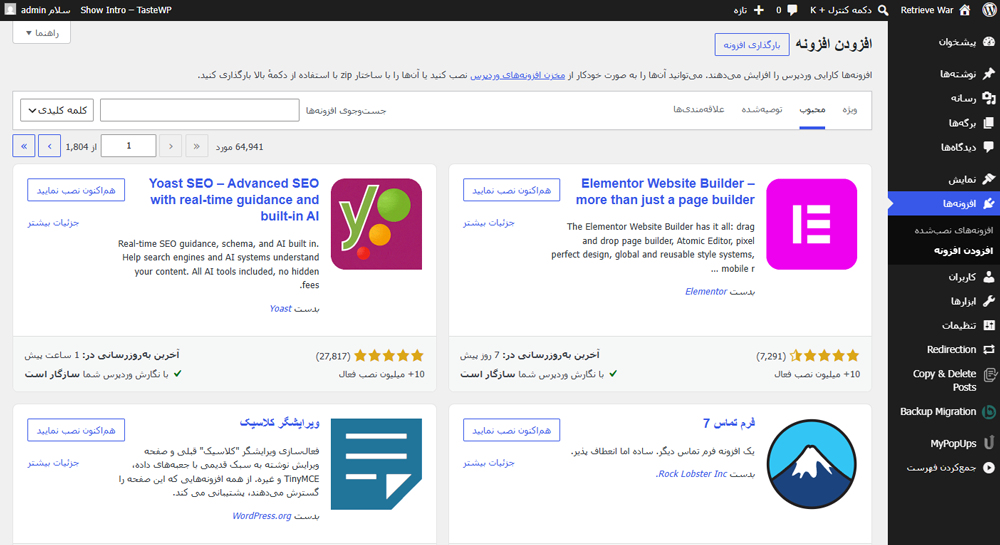
Task: Open more details for Yoast SEO
Action: click(x=53, y=222)
